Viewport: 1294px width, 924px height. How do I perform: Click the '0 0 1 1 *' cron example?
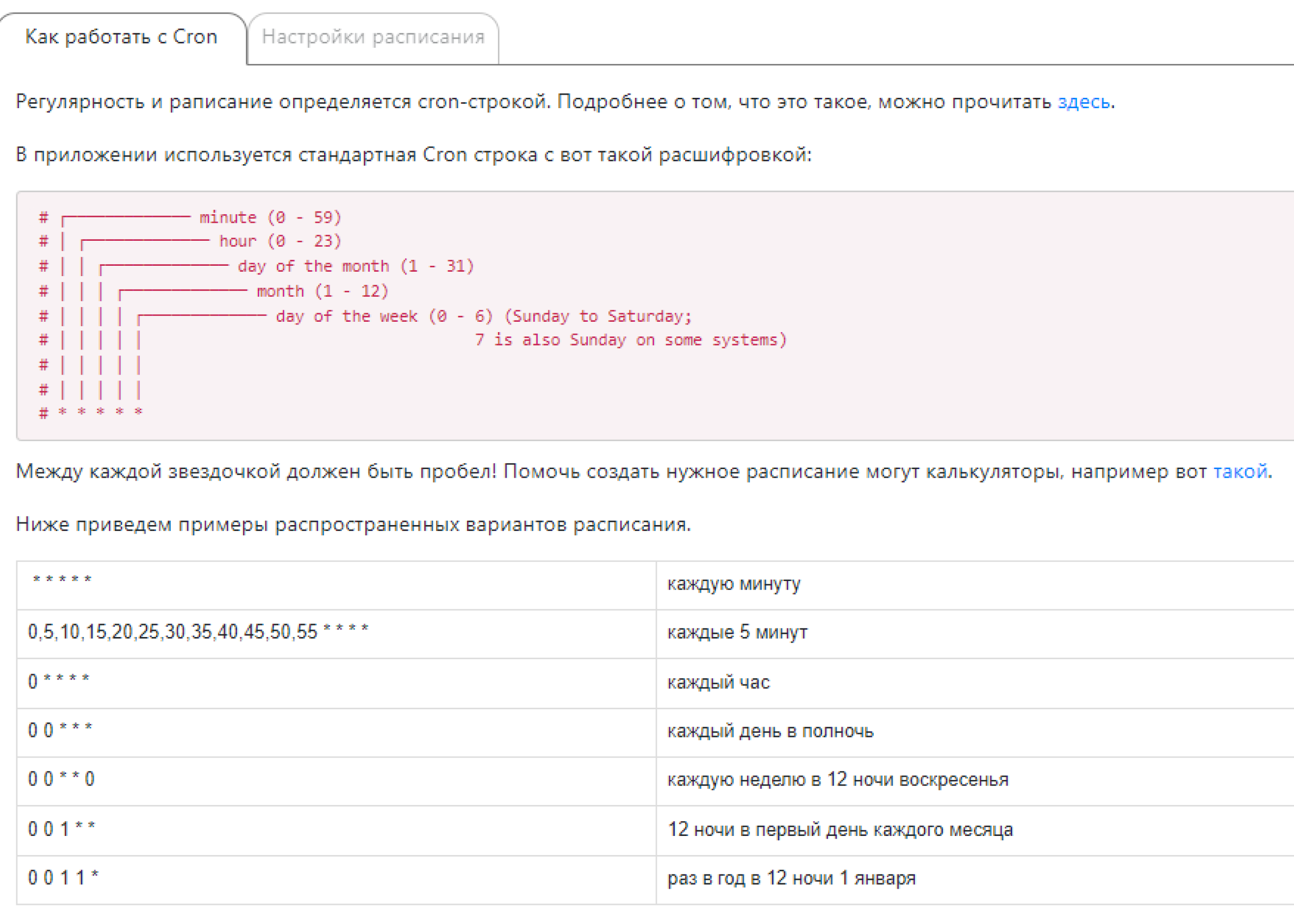63,878
